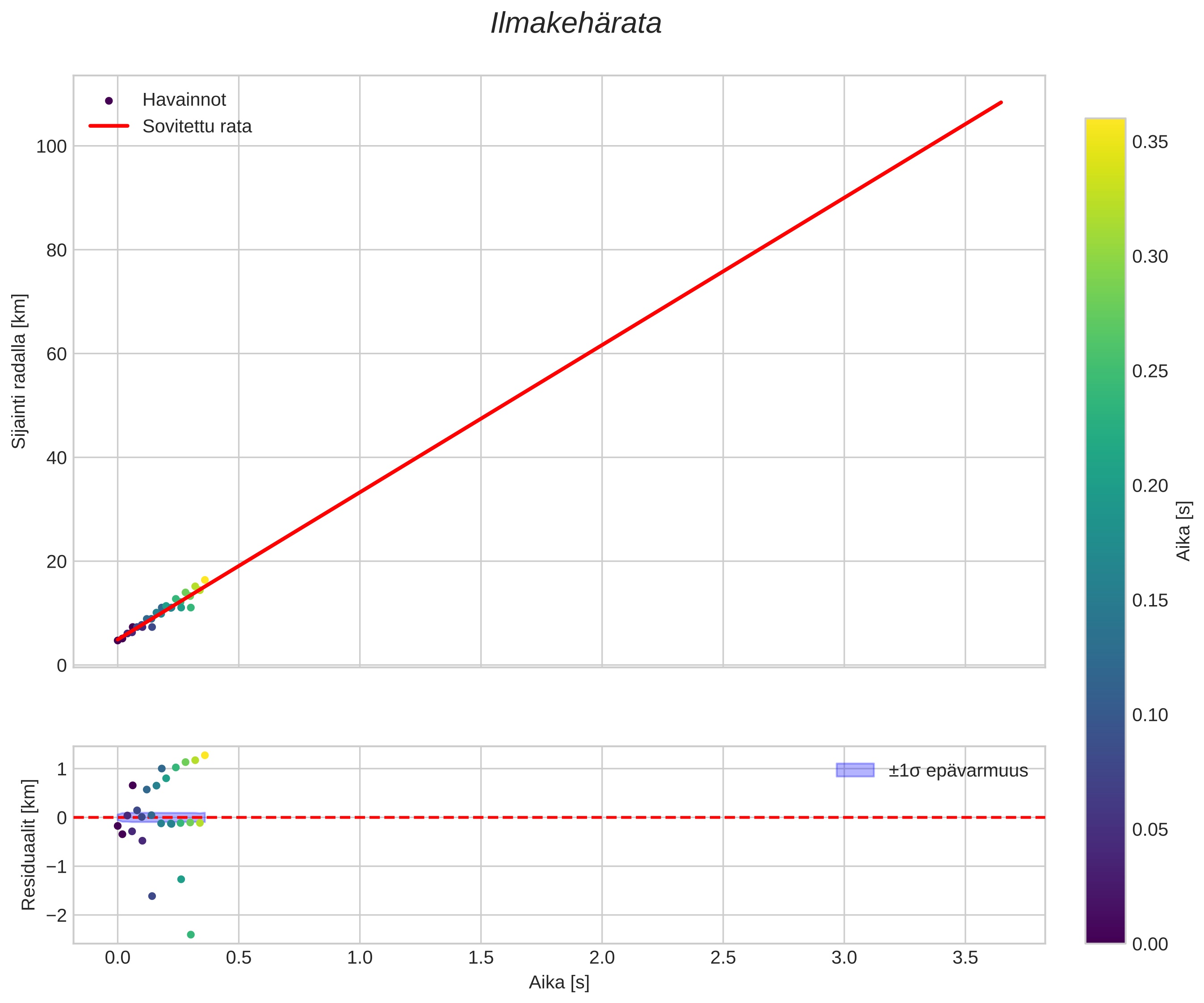Click the Residuaalit [km] axis label

click(28, 845)
